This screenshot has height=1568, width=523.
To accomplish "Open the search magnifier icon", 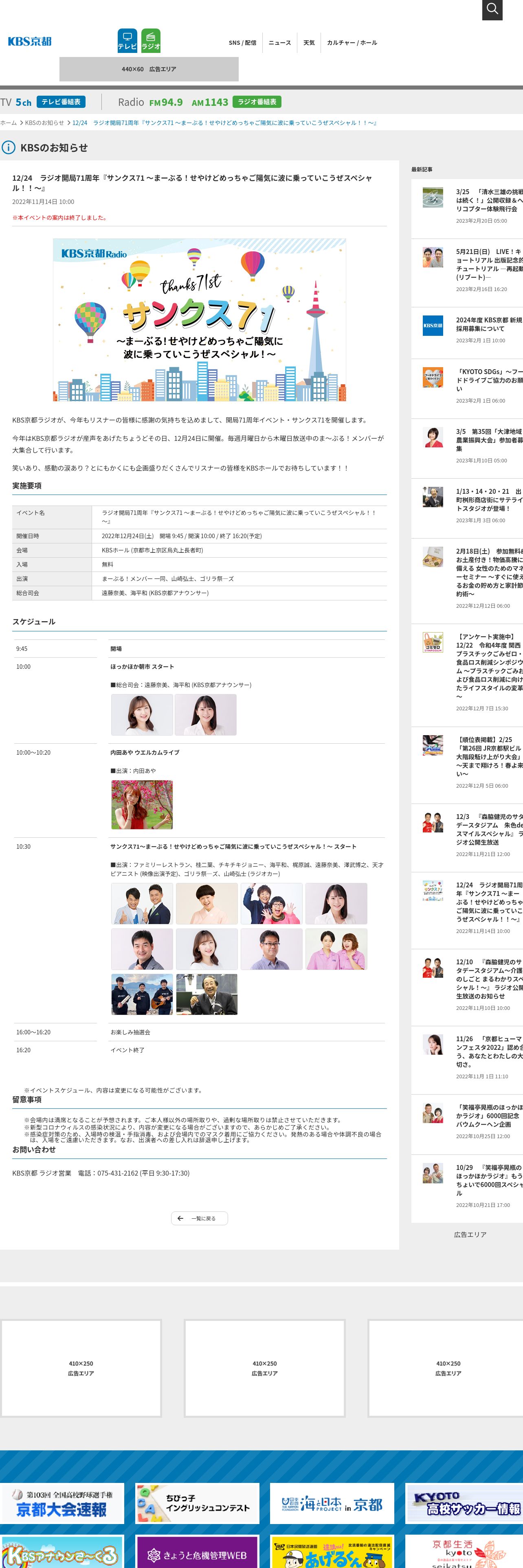I will 492,9.
